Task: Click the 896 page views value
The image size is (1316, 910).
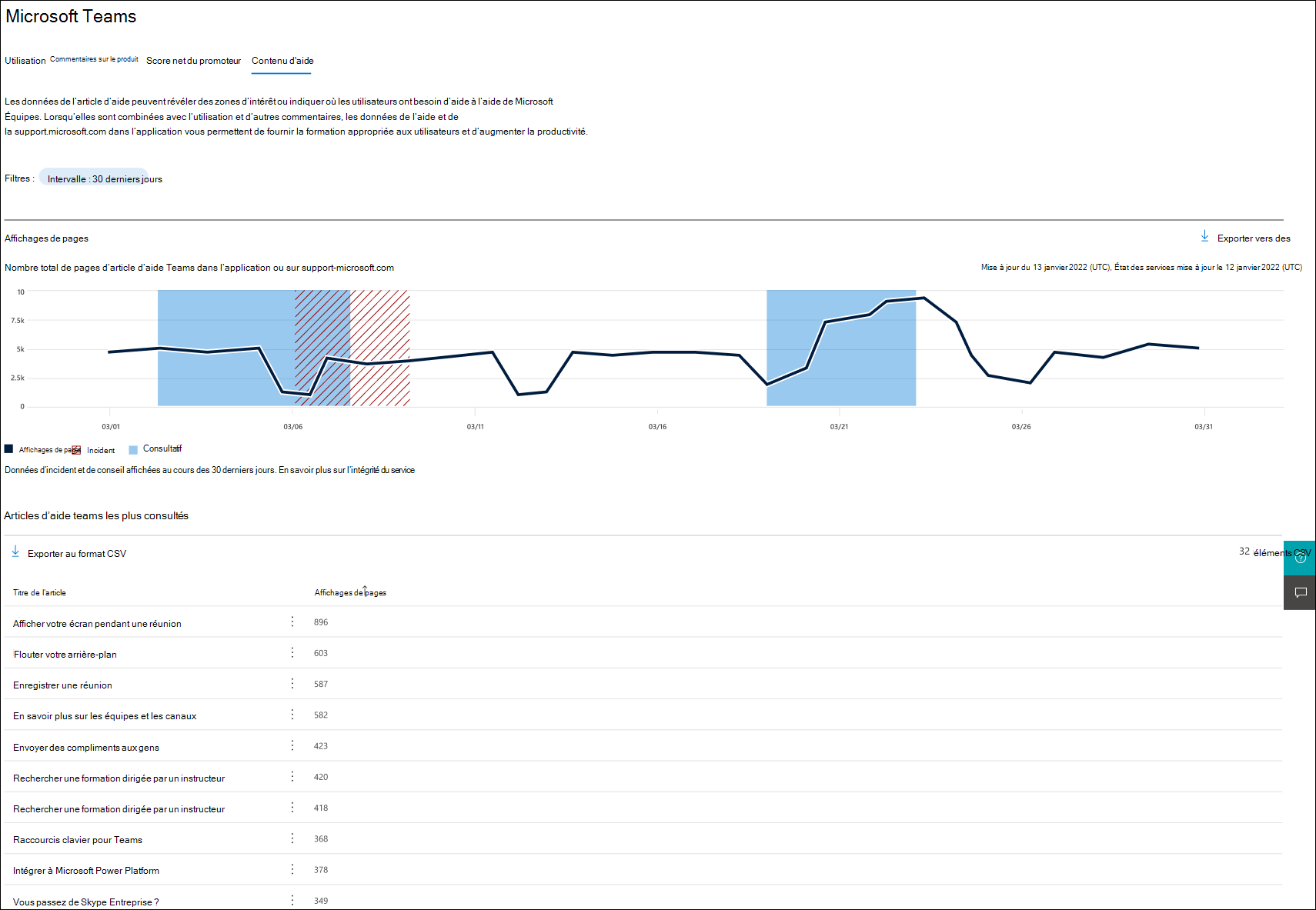Action: pos(321,622)
